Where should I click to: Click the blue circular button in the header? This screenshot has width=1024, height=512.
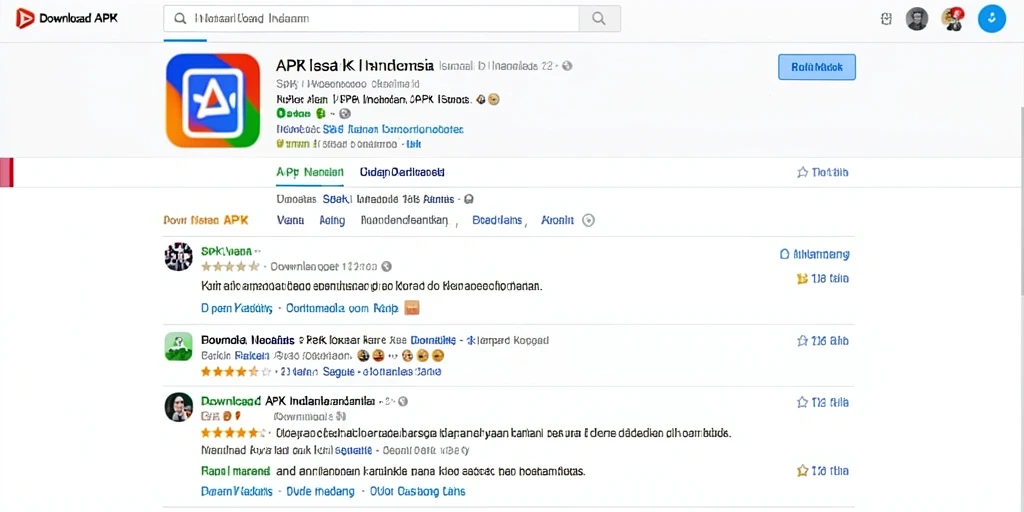click(991, 19)
